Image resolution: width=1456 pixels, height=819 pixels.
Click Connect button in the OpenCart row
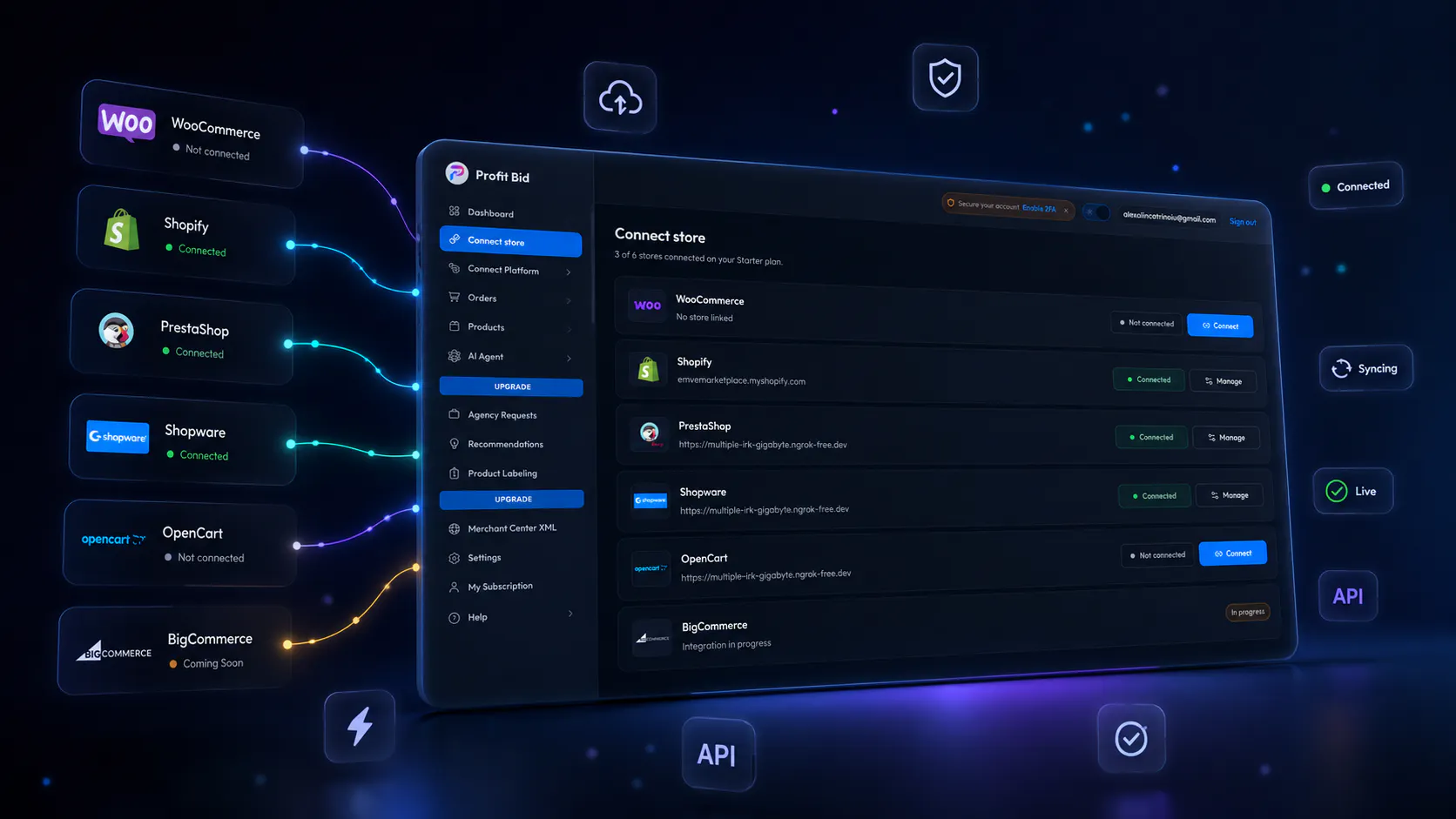(1233, 554)
